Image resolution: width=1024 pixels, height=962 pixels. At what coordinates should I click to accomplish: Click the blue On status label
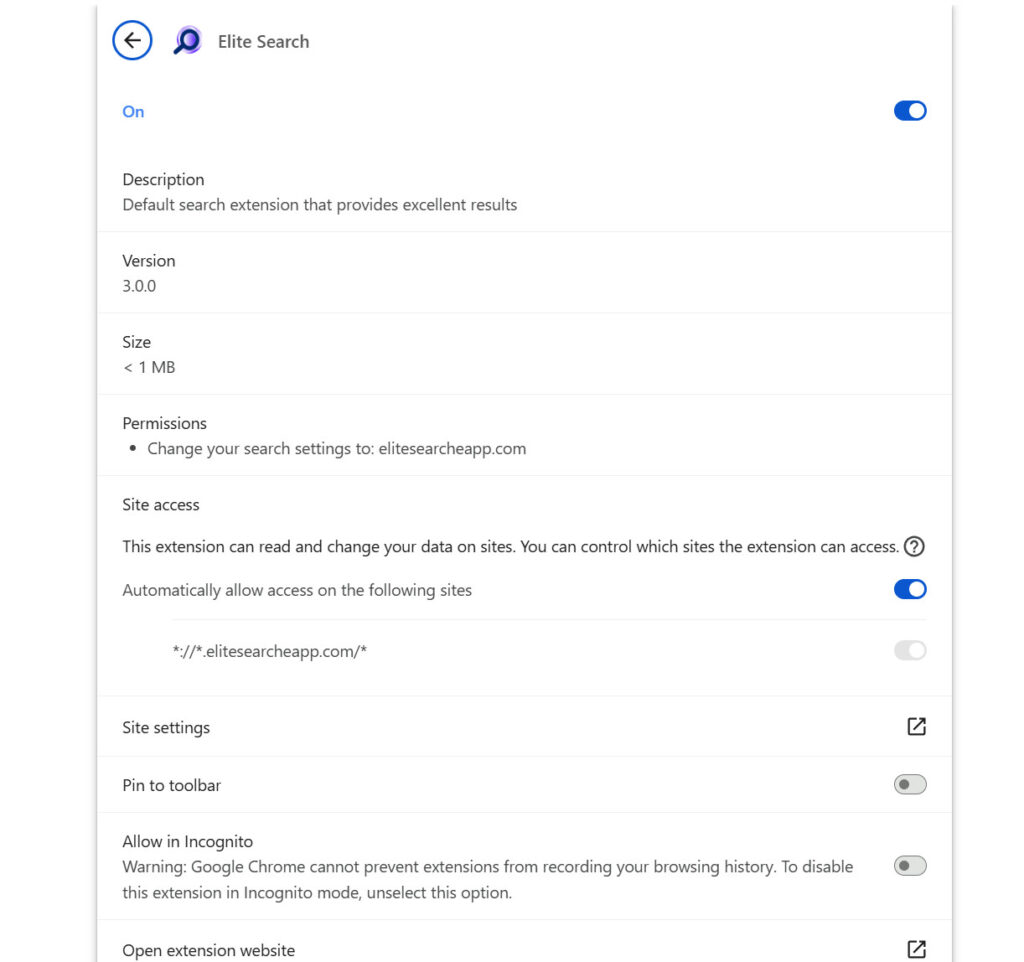click(133, 112)
